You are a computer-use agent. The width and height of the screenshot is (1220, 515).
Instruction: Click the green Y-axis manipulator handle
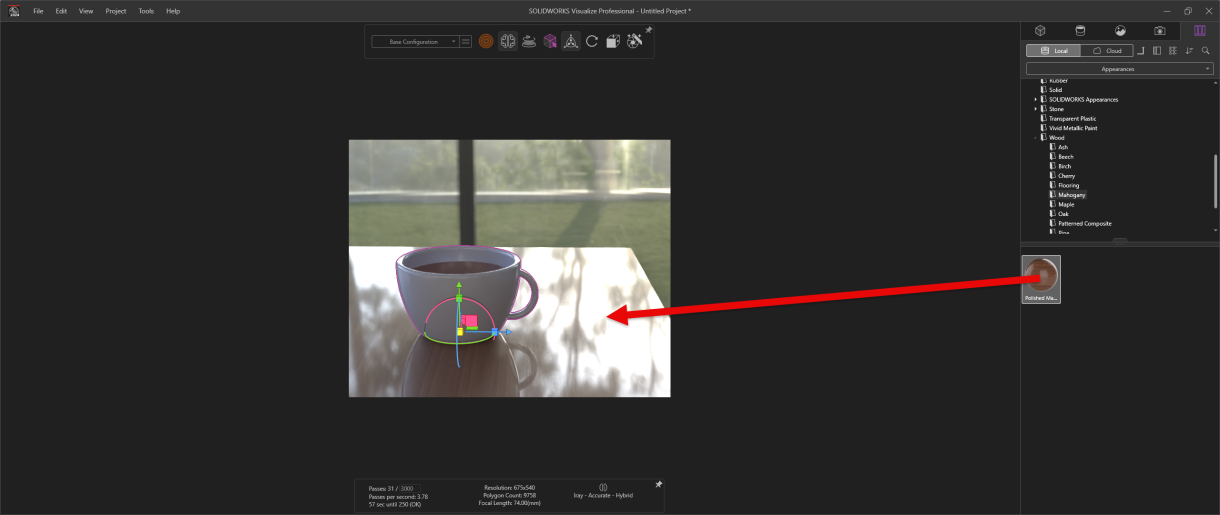coord(459,298)
